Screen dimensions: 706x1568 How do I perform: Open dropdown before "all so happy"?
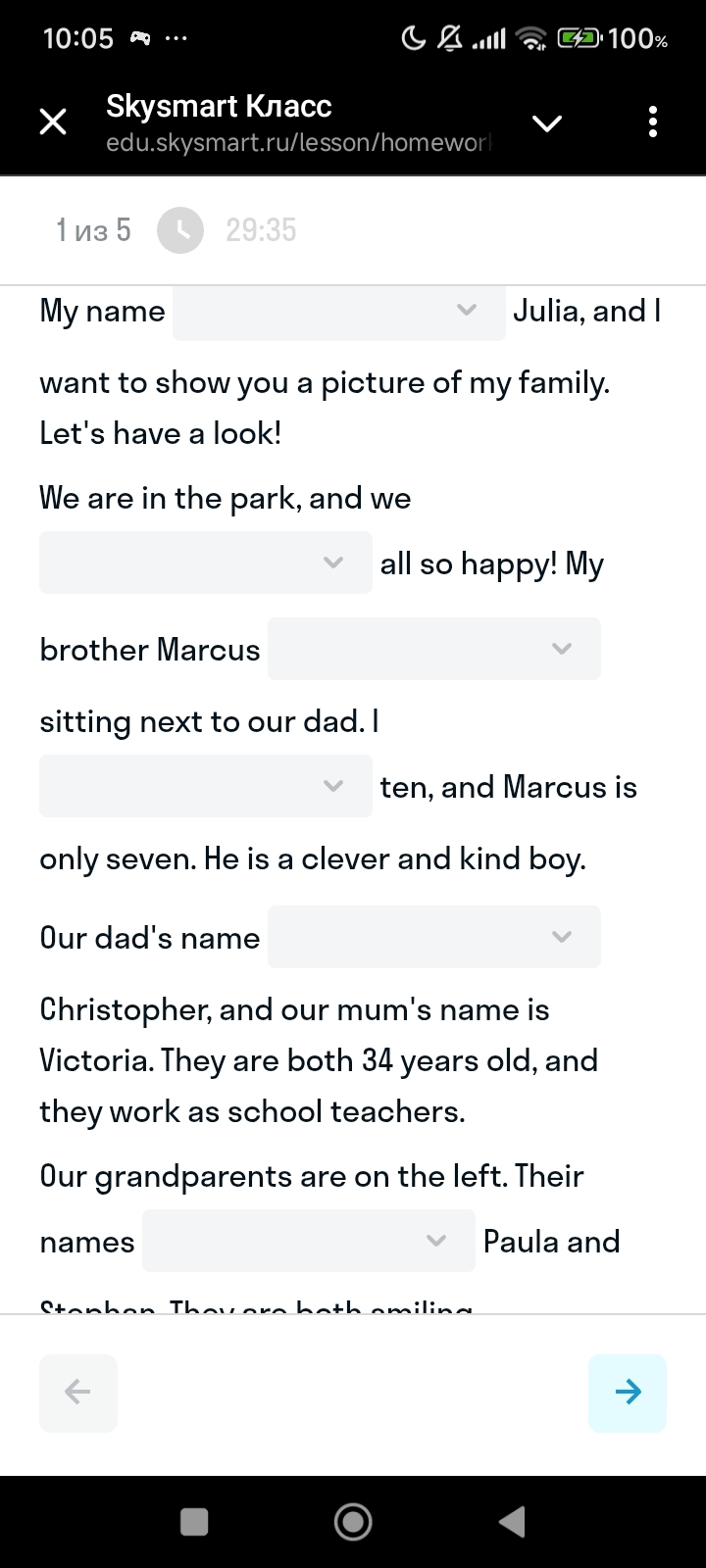[x=206, y=563]
